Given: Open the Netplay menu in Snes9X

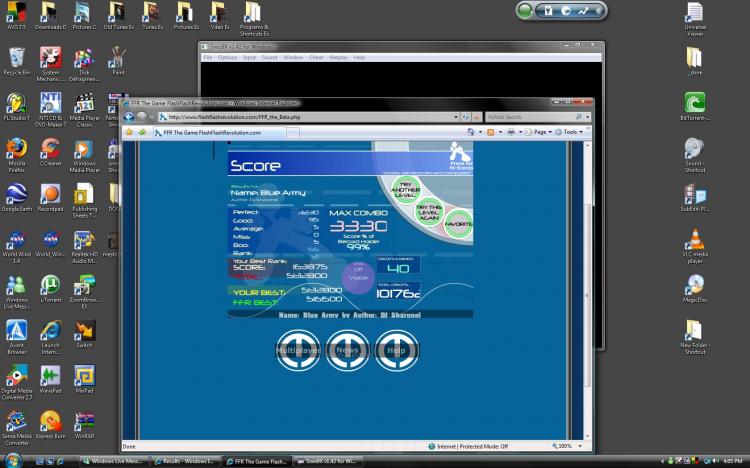Looking at the screenshot, I should 338,58.
